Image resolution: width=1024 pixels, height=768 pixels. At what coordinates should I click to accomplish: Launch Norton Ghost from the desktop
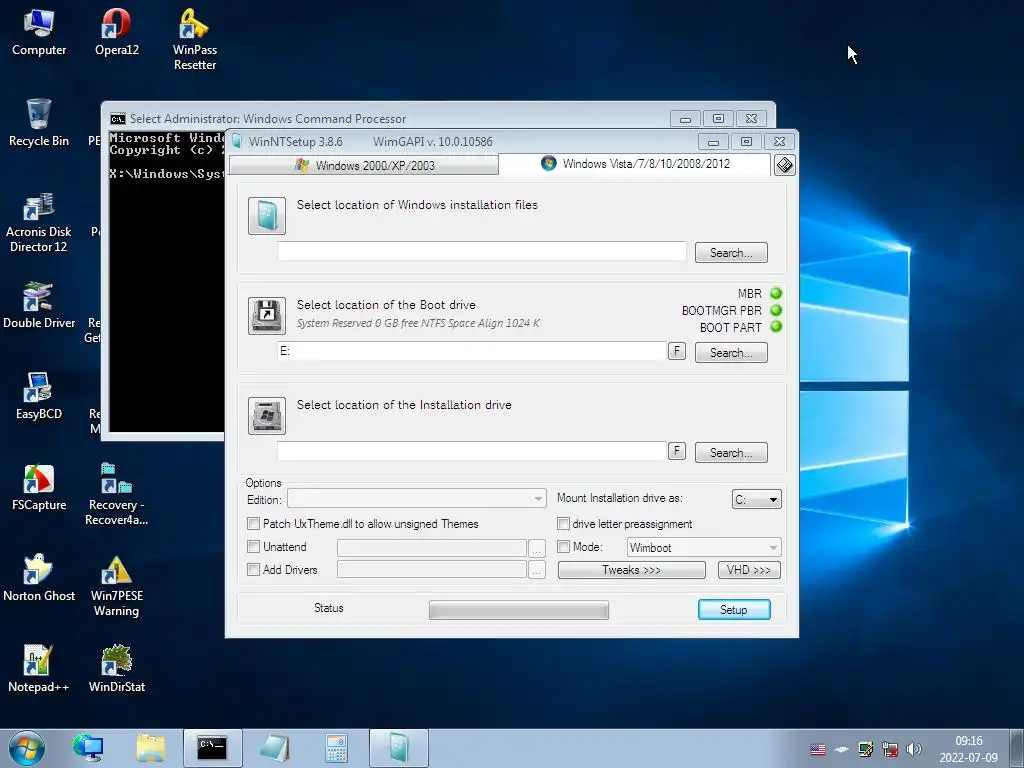pos(39,578)
